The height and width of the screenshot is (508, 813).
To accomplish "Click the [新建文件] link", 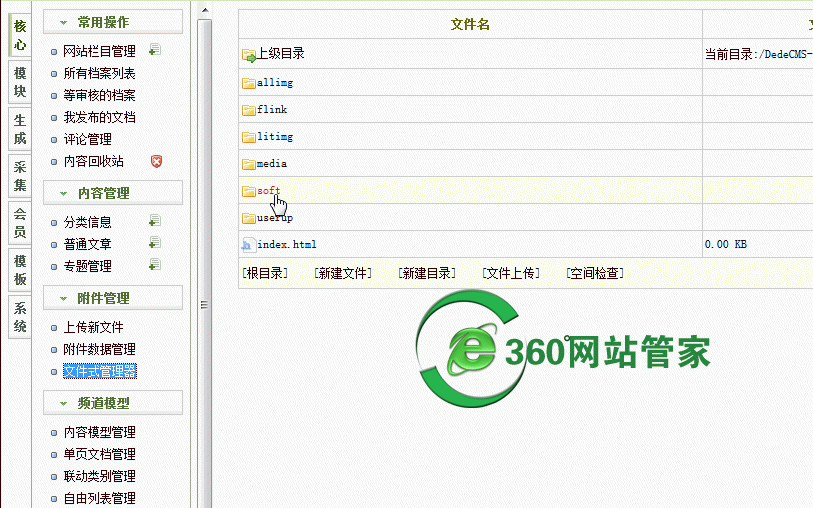I will 343,273.
